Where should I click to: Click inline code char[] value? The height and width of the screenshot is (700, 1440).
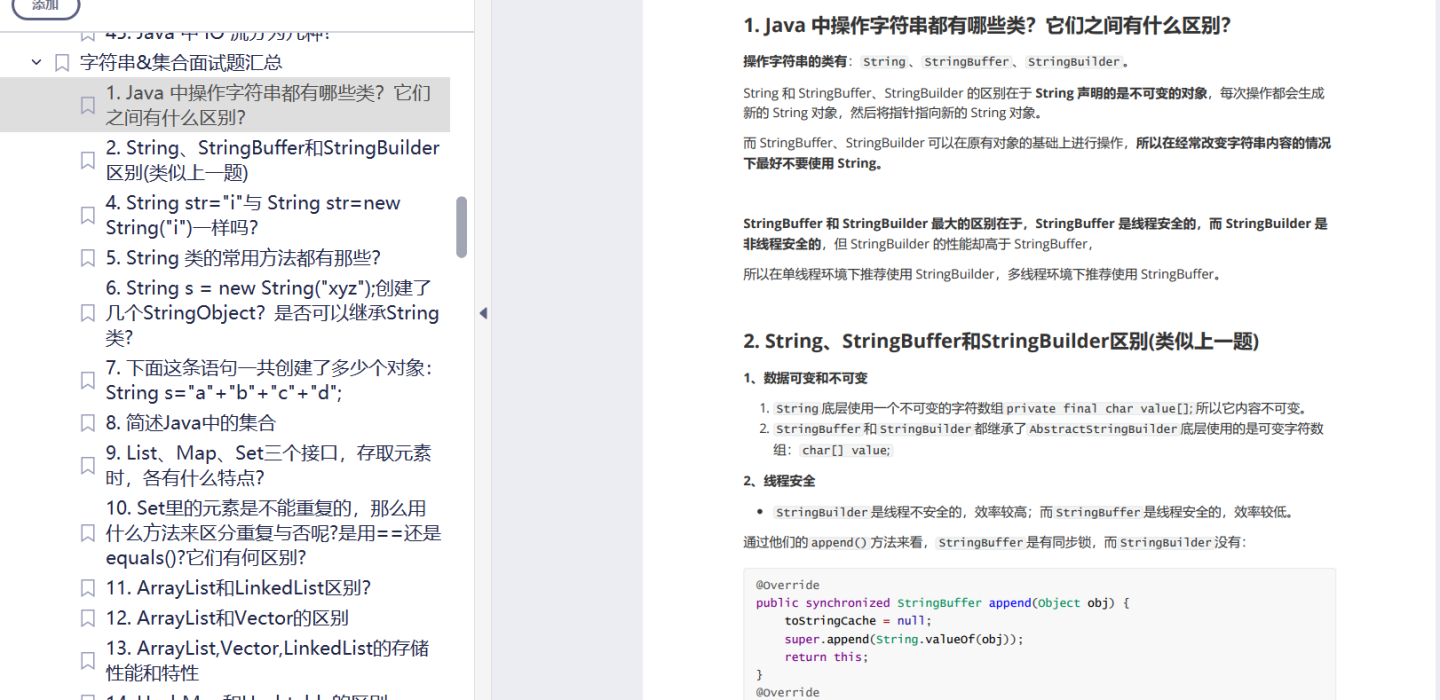pos(845,450)
